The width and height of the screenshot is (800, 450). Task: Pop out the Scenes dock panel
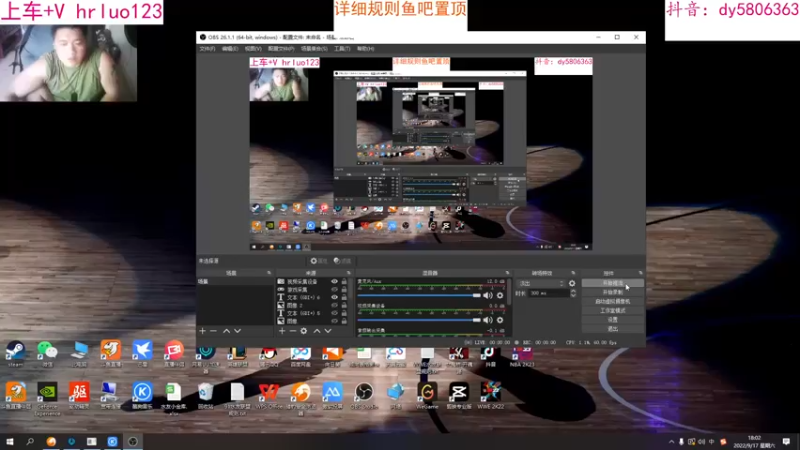coord(269,273)
